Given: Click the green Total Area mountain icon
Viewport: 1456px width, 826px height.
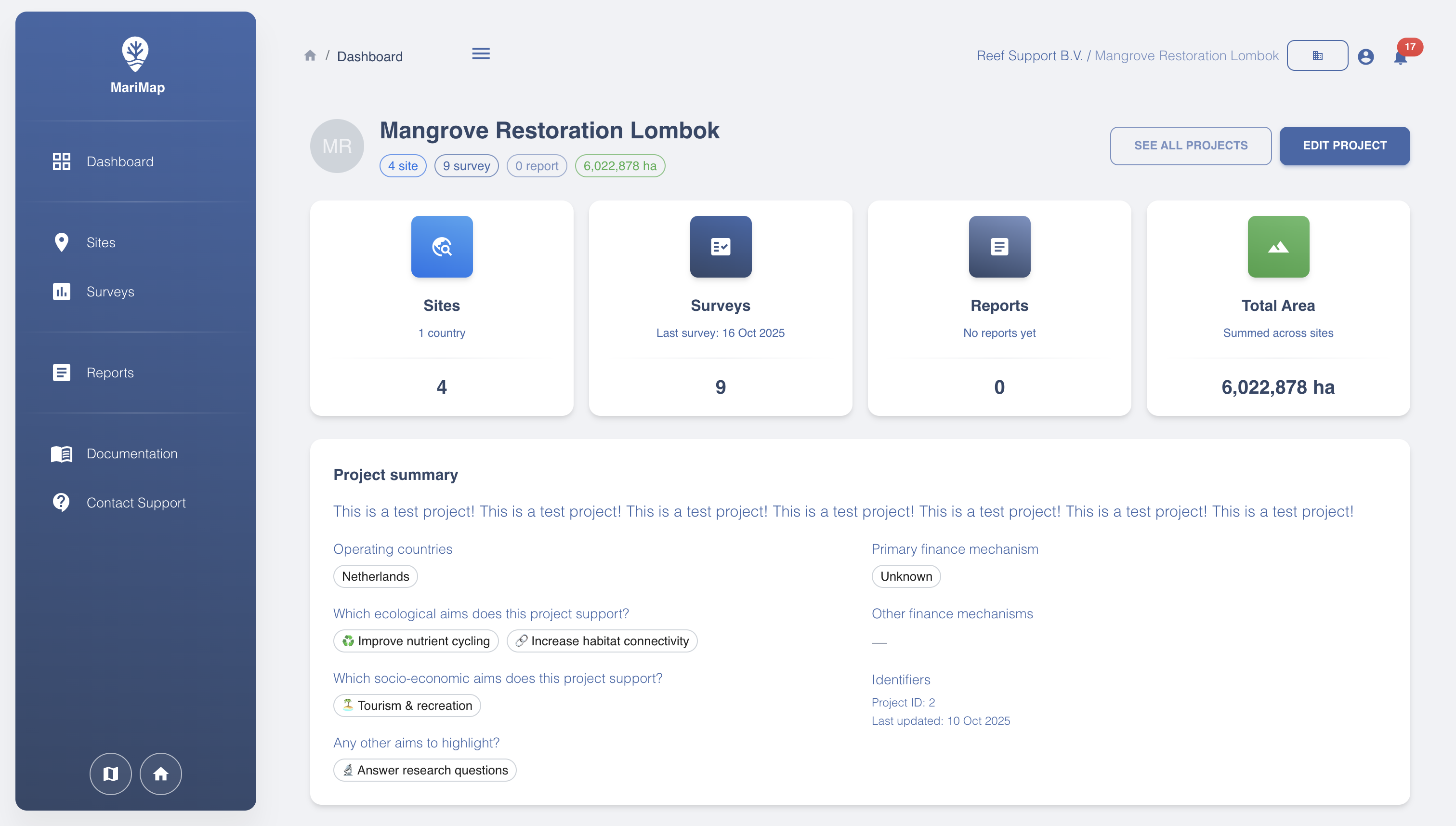Looking at the screenshot, I should pos(1278,247).
